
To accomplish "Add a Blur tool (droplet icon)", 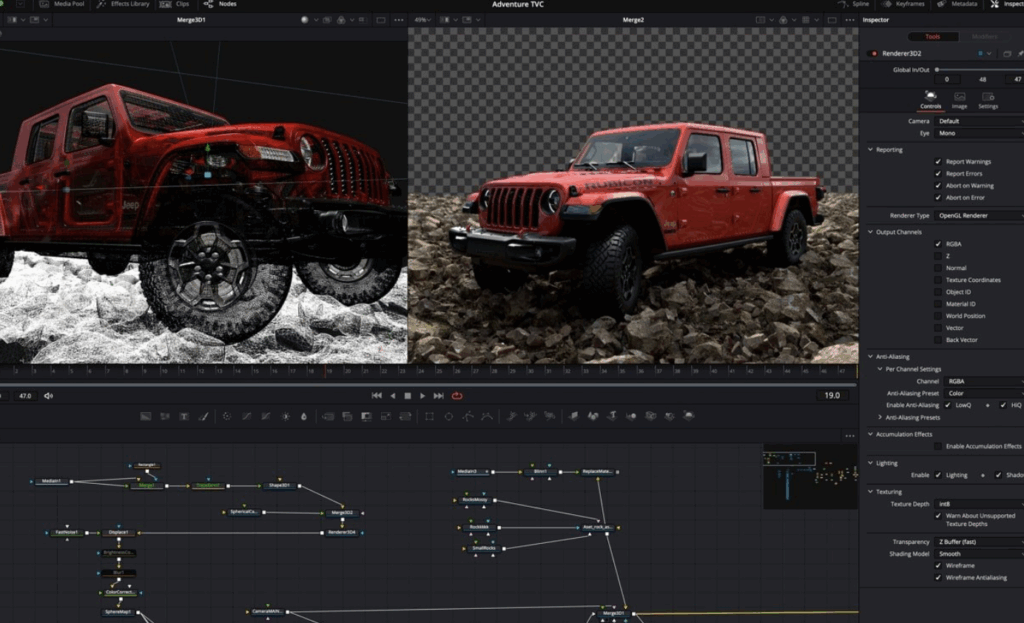I will [304, 416].
